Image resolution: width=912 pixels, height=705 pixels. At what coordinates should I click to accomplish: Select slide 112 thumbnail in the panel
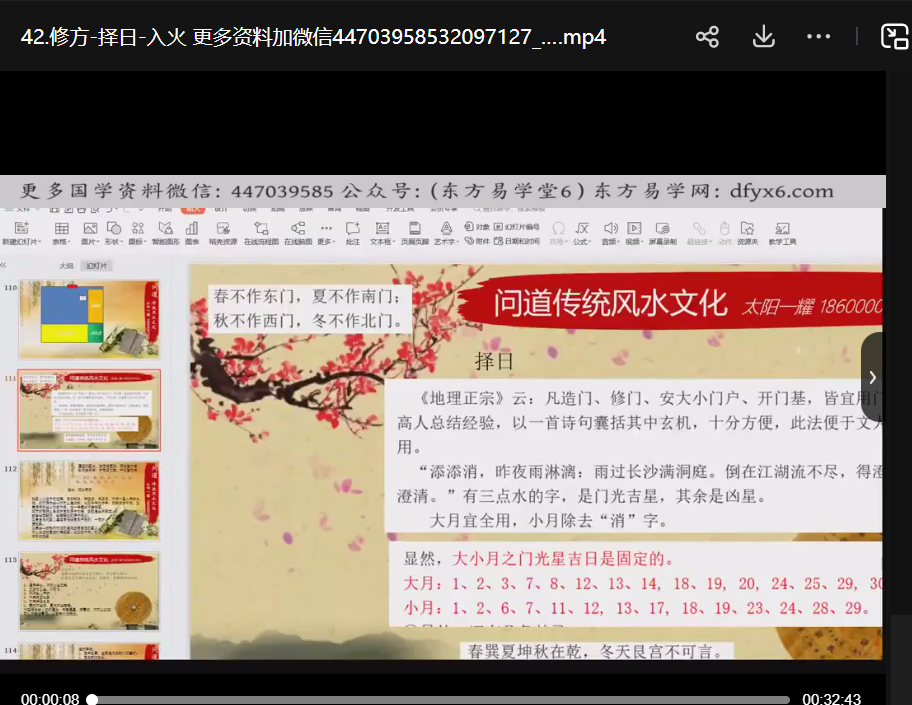[x=89, y=501]
